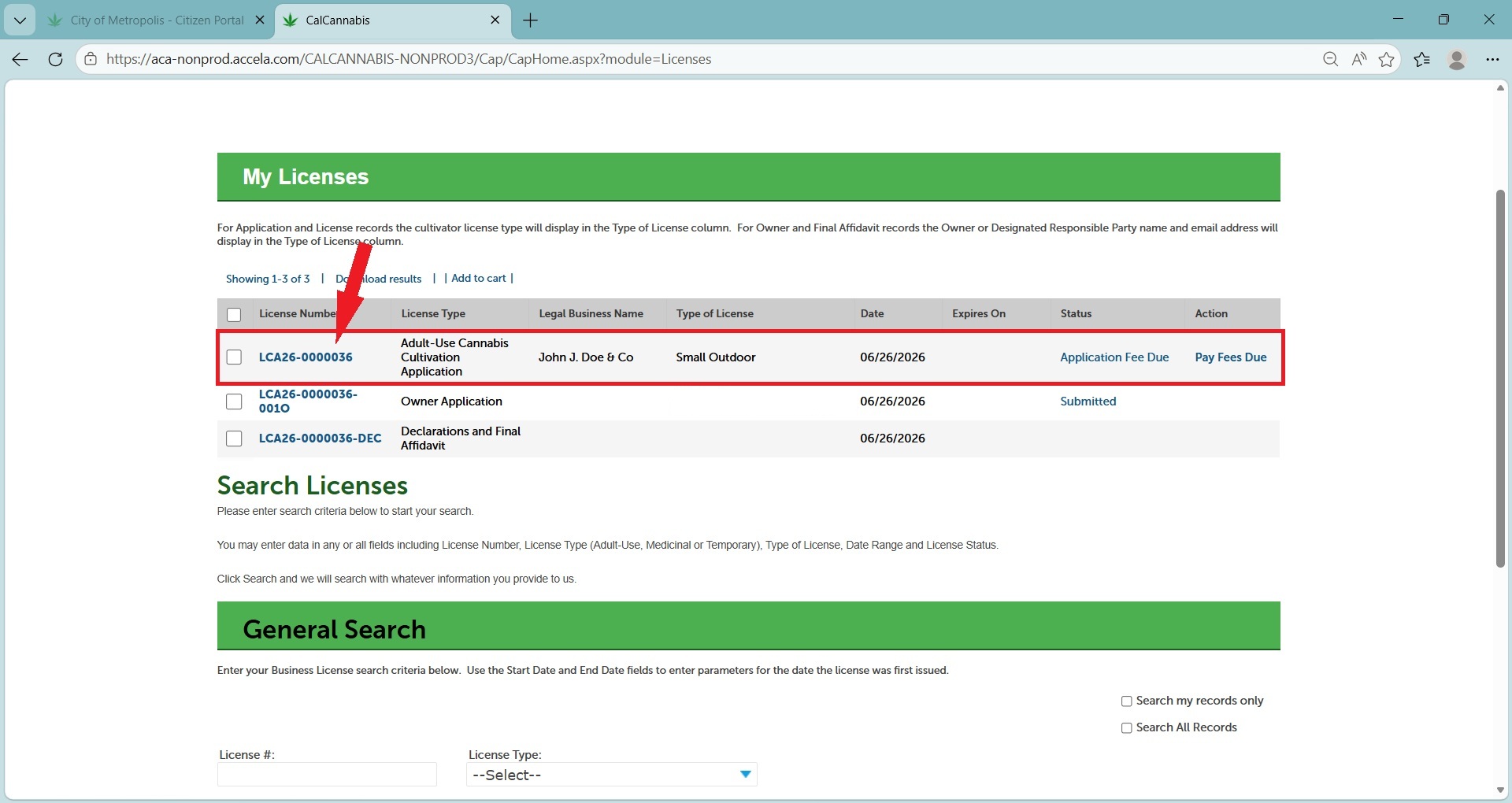This screenshot has height=803, width=1512.
Task: Open the Favorites list icon
Action: 1422,59
